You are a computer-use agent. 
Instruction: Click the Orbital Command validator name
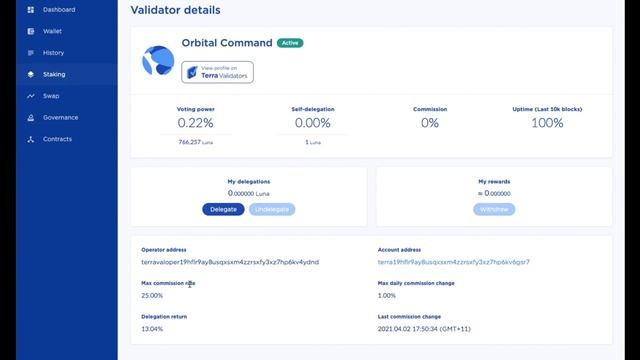227,43
